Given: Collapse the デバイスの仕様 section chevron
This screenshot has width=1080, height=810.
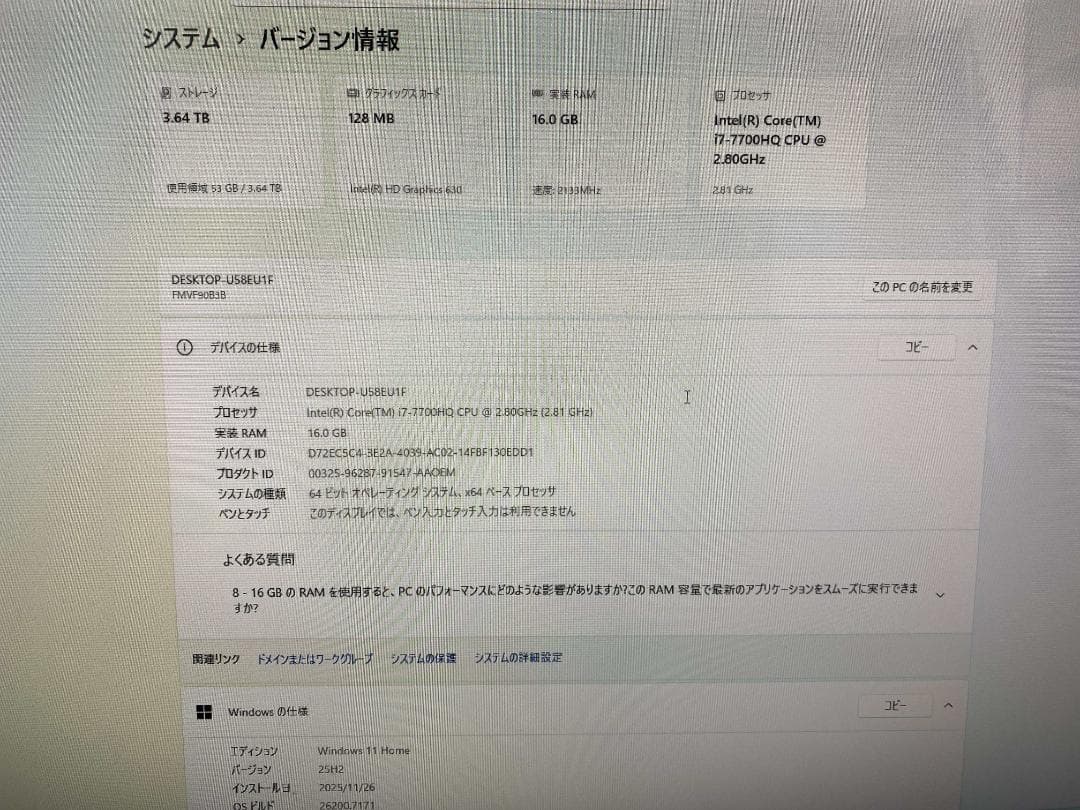Looking at the screenshot, I should click(x=972, y=348).
